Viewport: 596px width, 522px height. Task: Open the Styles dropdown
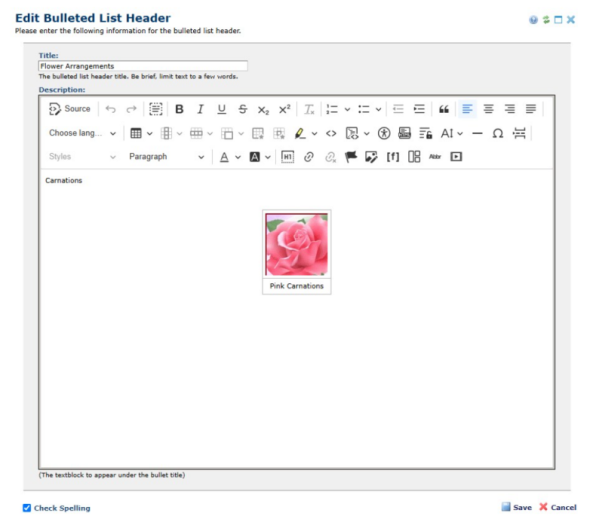(x=82, y=157)
